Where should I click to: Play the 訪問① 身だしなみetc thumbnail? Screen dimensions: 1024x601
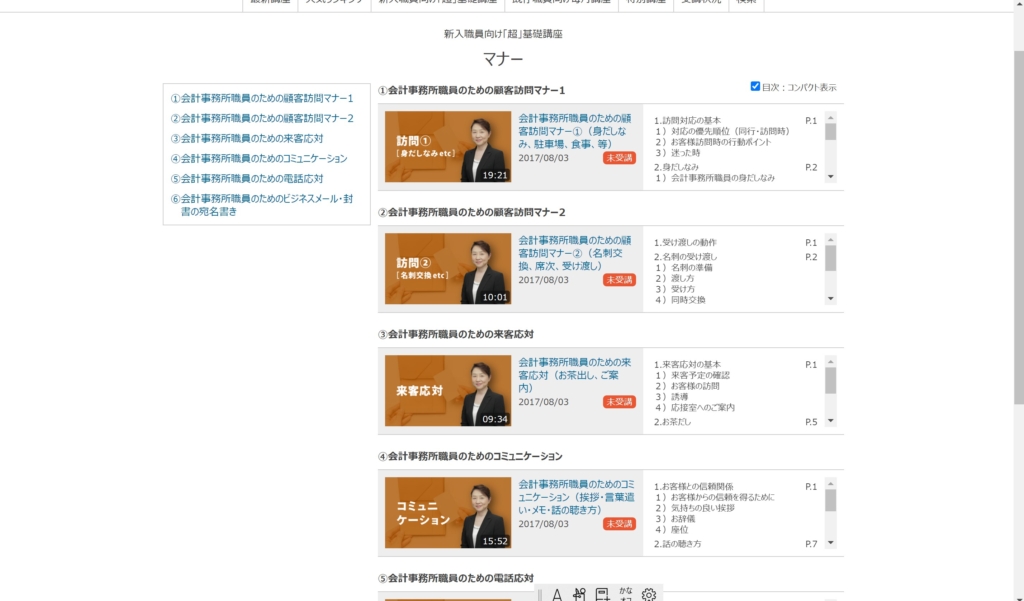448,146
